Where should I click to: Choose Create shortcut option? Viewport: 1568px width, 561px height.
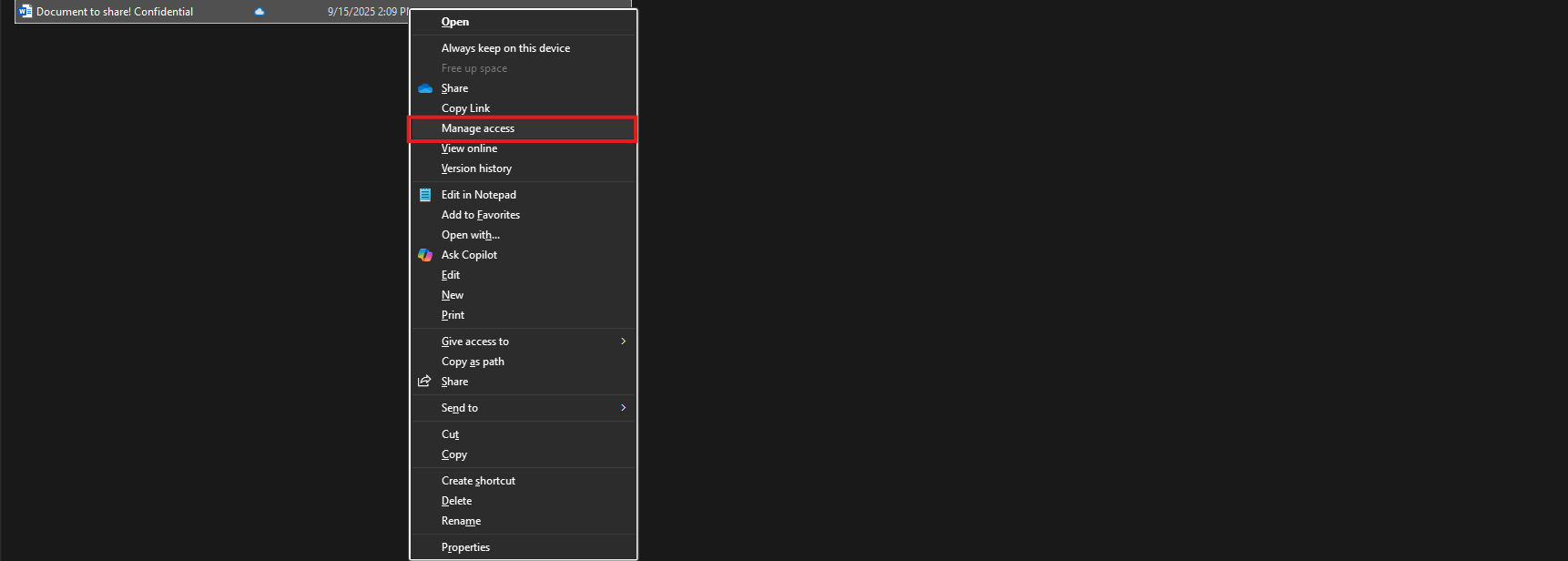click(478, 481)
